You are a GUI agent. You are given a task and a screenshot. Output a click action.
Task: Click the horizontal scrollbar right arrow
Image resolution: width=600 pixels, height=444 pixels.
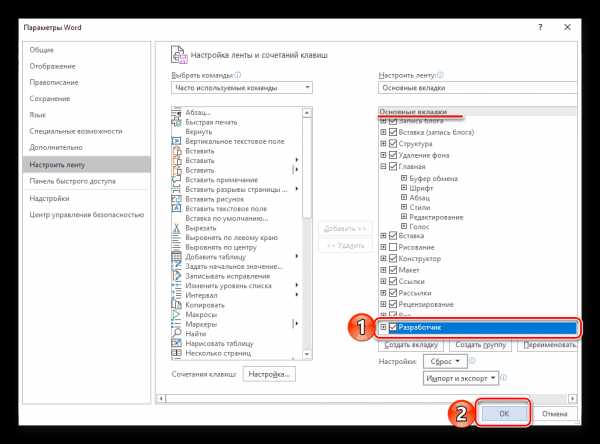(x=572, y=398)
